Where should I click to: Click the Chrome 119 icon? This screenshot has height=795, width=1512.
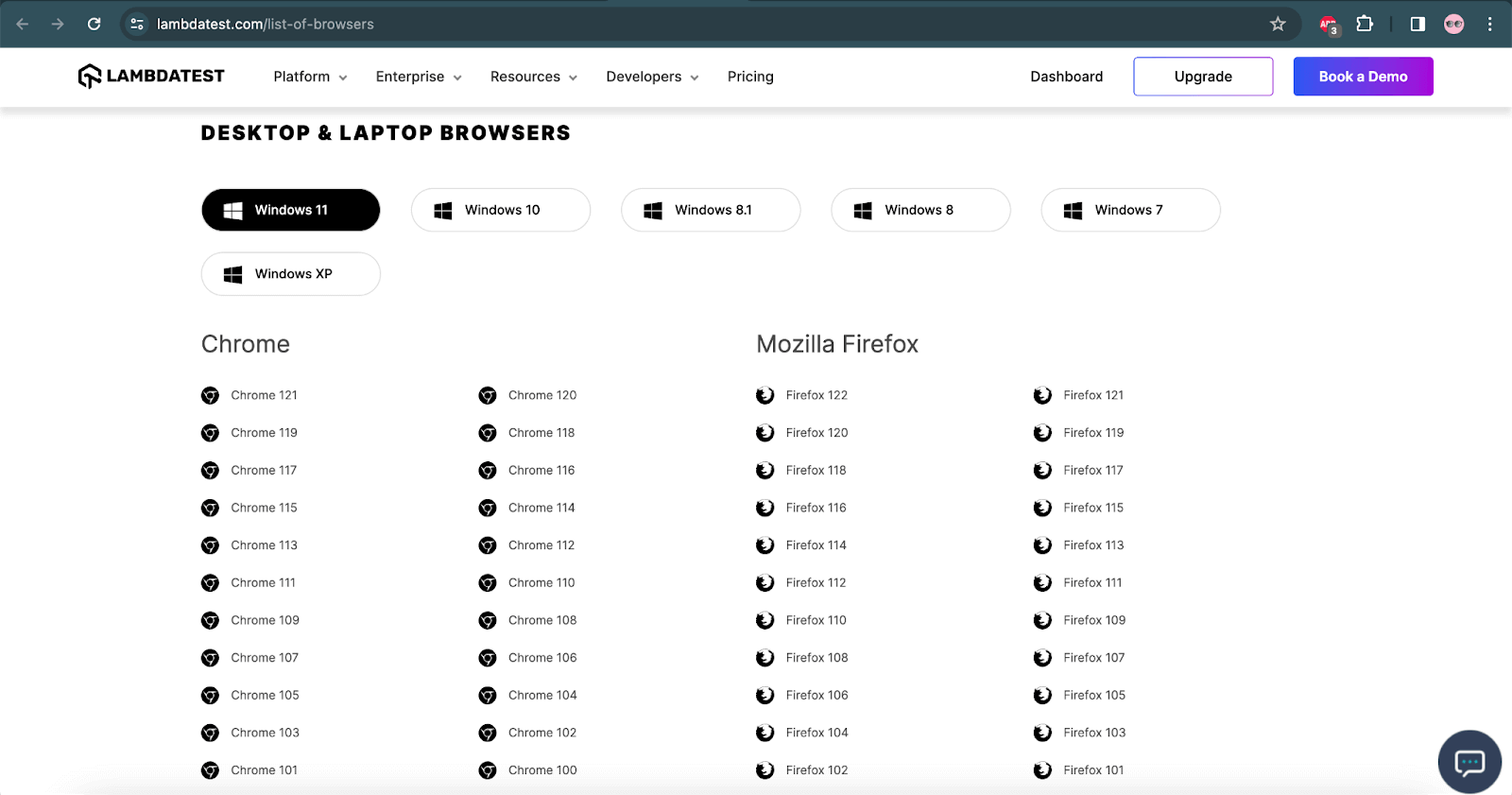tap(210, 433)
